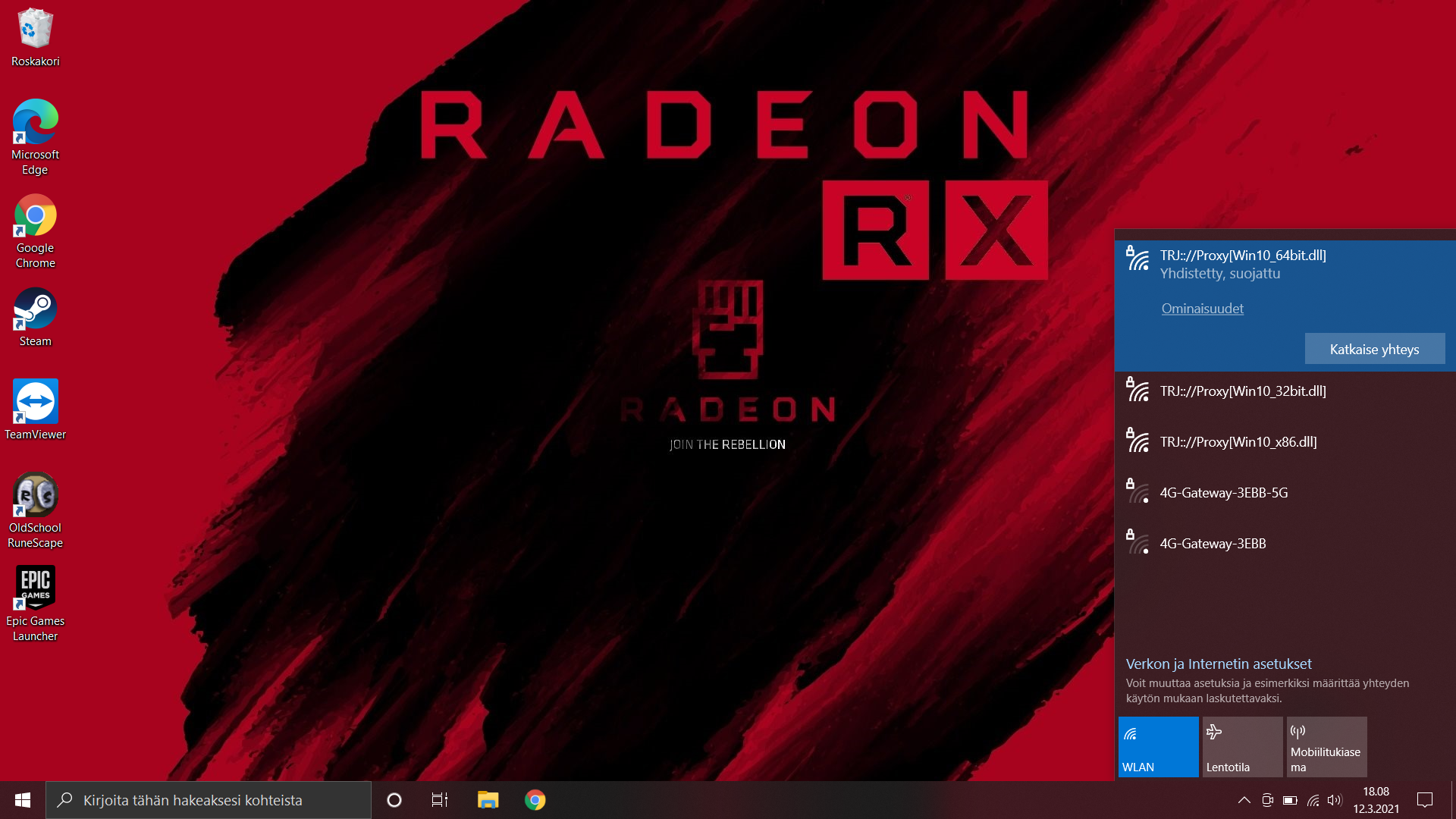Select the Microsoft Edge desktop shortcut

pos(35,137)
